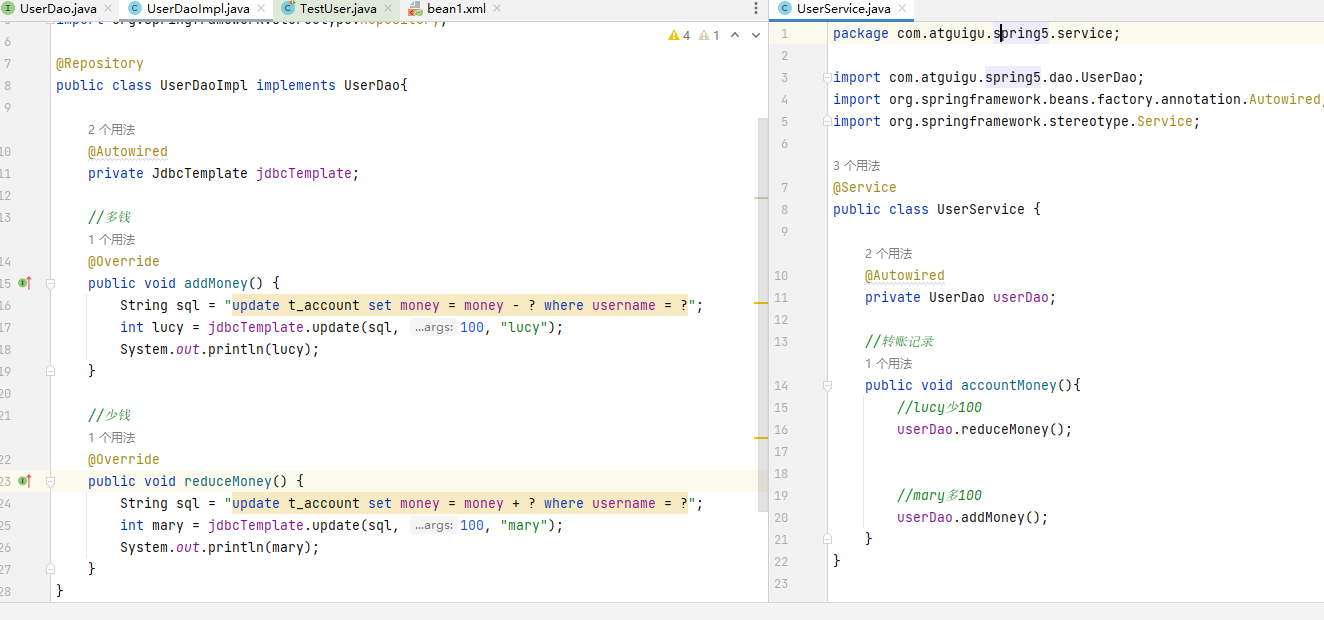The image size is (1324, 620).
Task: Click the //mary多100 comment
Action: pos(940,495)
